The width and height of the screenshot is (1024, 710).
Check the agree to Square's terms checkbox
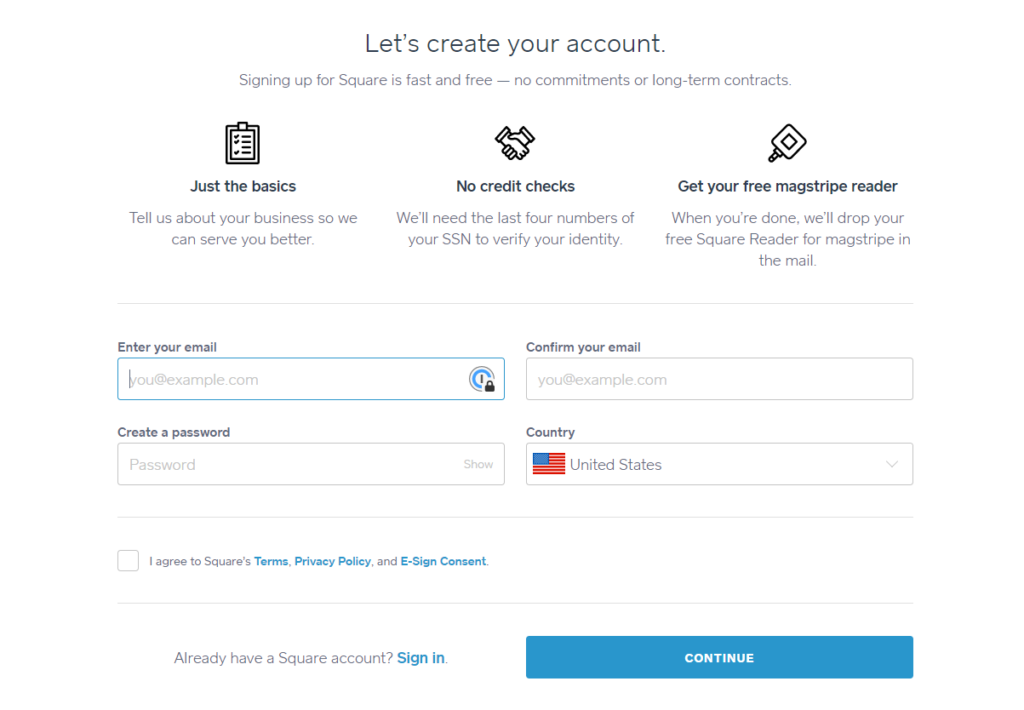point(128,561)
